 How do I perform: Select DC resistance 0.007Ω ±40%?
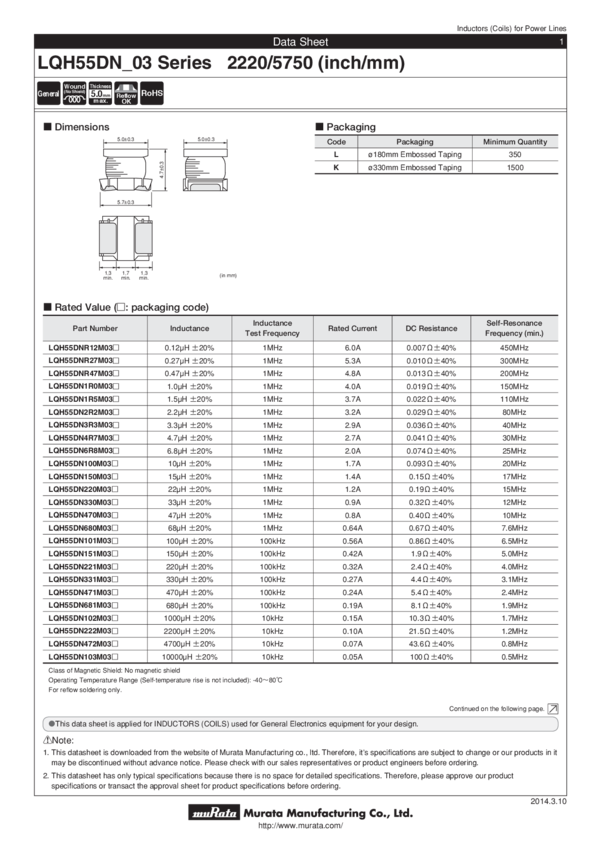point(431,348)
